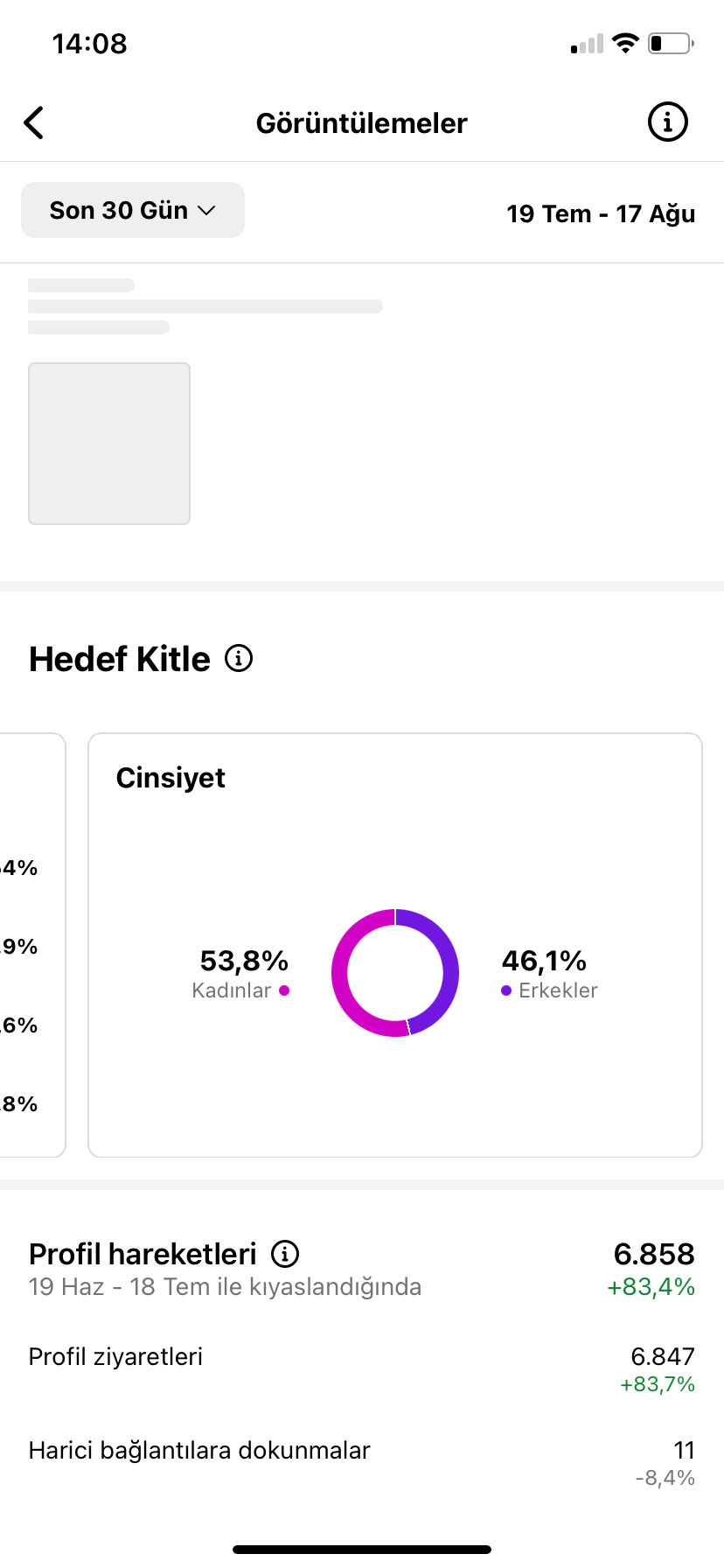Go back using the left chevron arrow
Screen dimensions: 724x1568
pyautogui.click(x=33, y=123)
